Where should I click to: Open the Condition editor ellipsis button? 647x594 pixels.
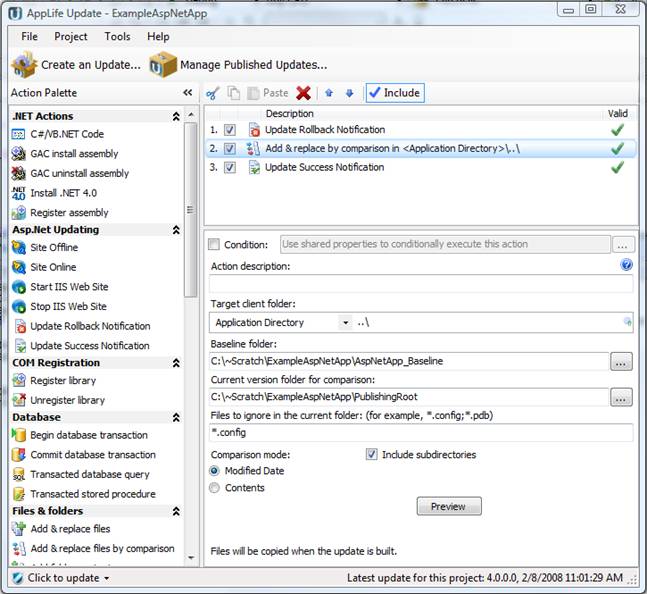tap(623, 245)
